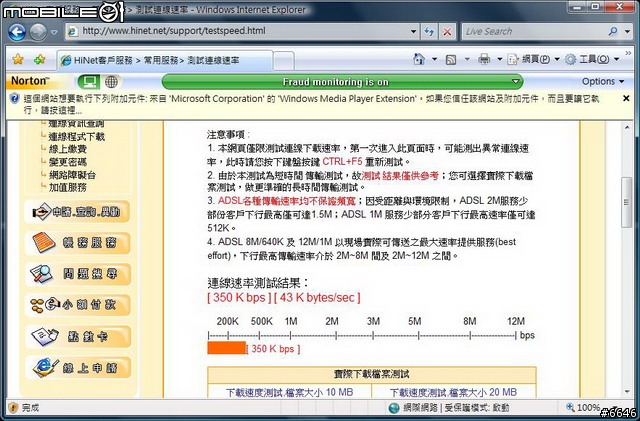Viewport: 640px width, 421px height.
Task: Click the browser Forward arrow button
Action: pos(38,32)
